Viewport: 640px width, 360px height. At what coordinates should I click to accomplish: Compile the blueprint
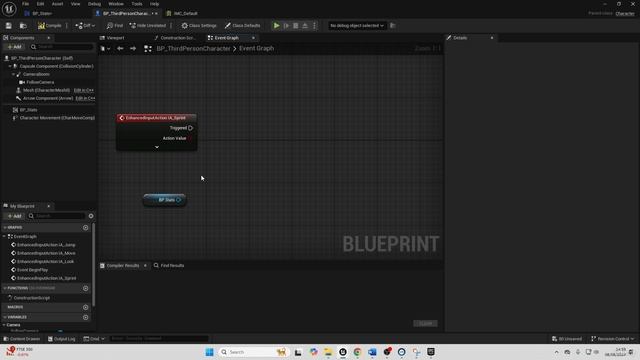click(x=49, y=25)
